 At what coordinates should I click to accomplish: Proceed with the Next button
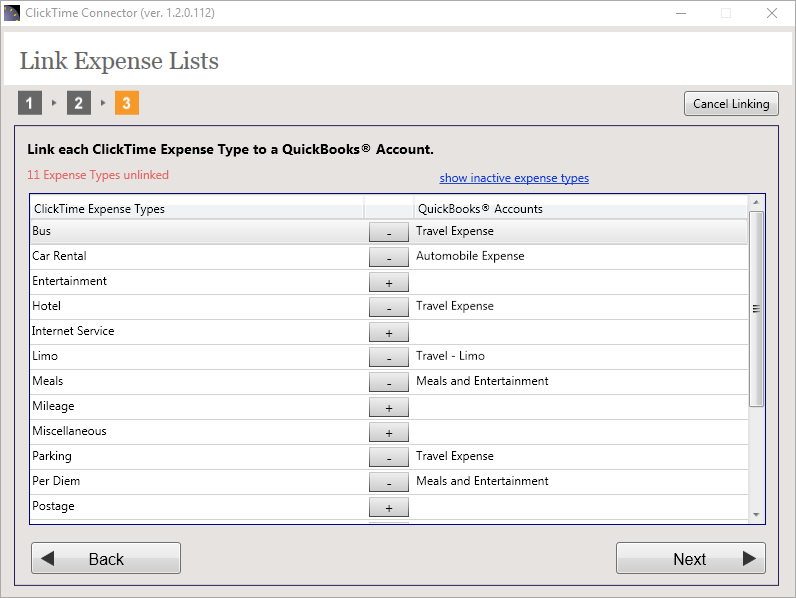click(690, 558)
